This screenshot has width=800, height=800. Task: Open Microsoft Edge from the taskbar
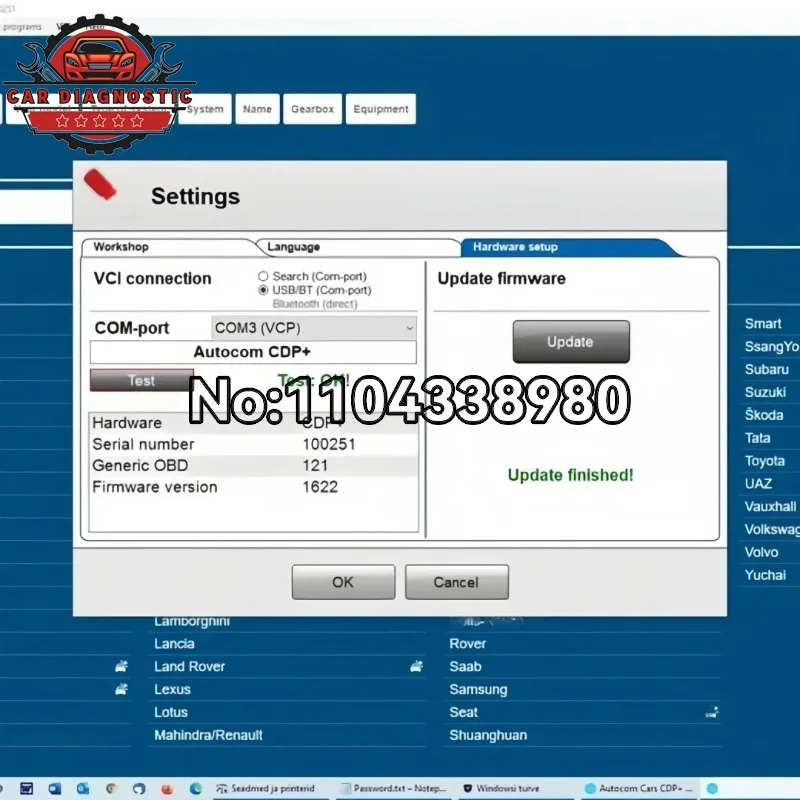195,789
